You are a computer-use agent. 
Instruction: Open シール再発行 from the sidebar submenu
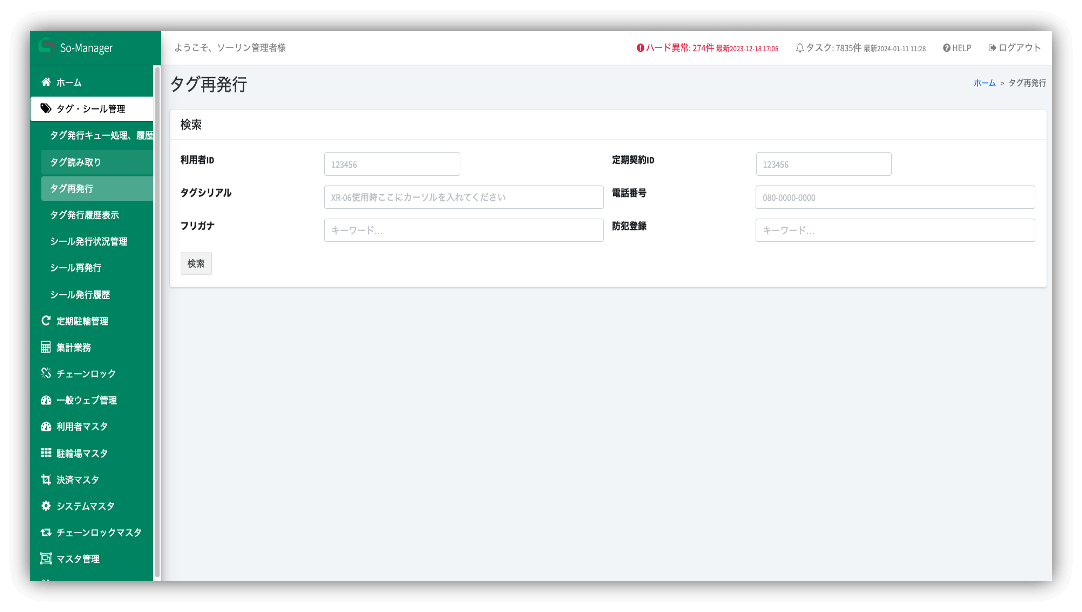click(76, 268)
